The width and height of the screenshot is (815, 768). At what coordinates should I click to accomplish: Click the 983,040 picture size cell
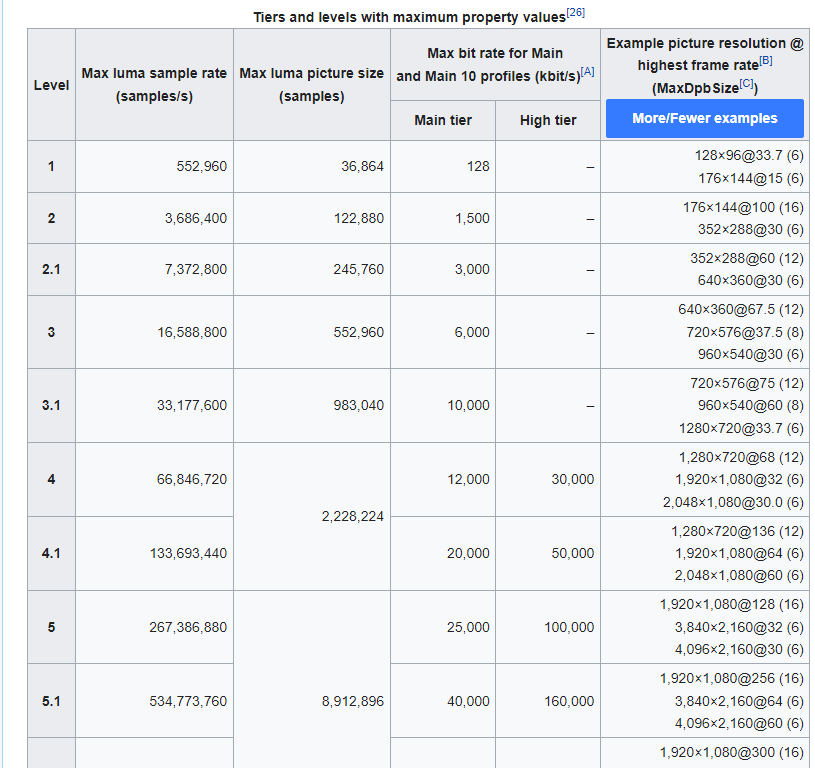[312, 405]
